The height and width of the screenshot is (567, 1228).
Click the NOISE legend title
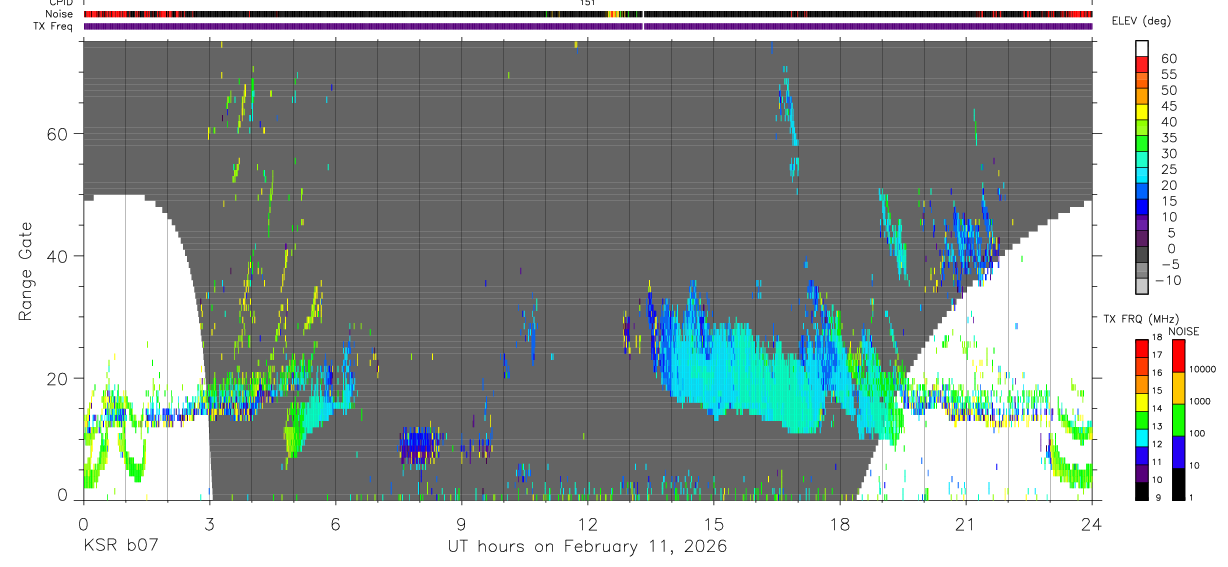click(x=1185, y=332)
